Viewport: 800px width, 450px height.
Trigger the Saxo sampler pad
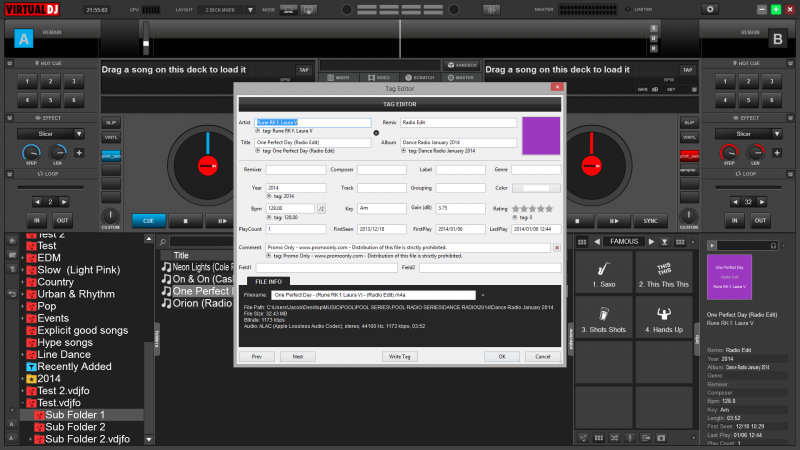(604, 274)
